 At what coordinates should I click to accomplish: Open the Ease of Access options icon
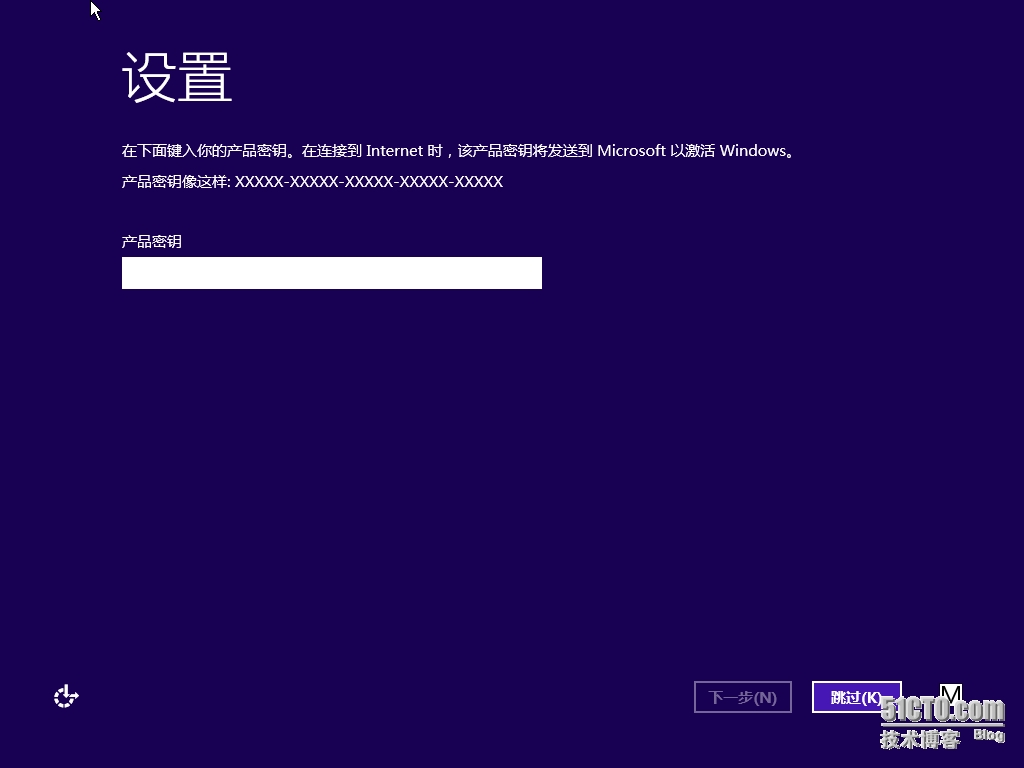click(66, 697)
